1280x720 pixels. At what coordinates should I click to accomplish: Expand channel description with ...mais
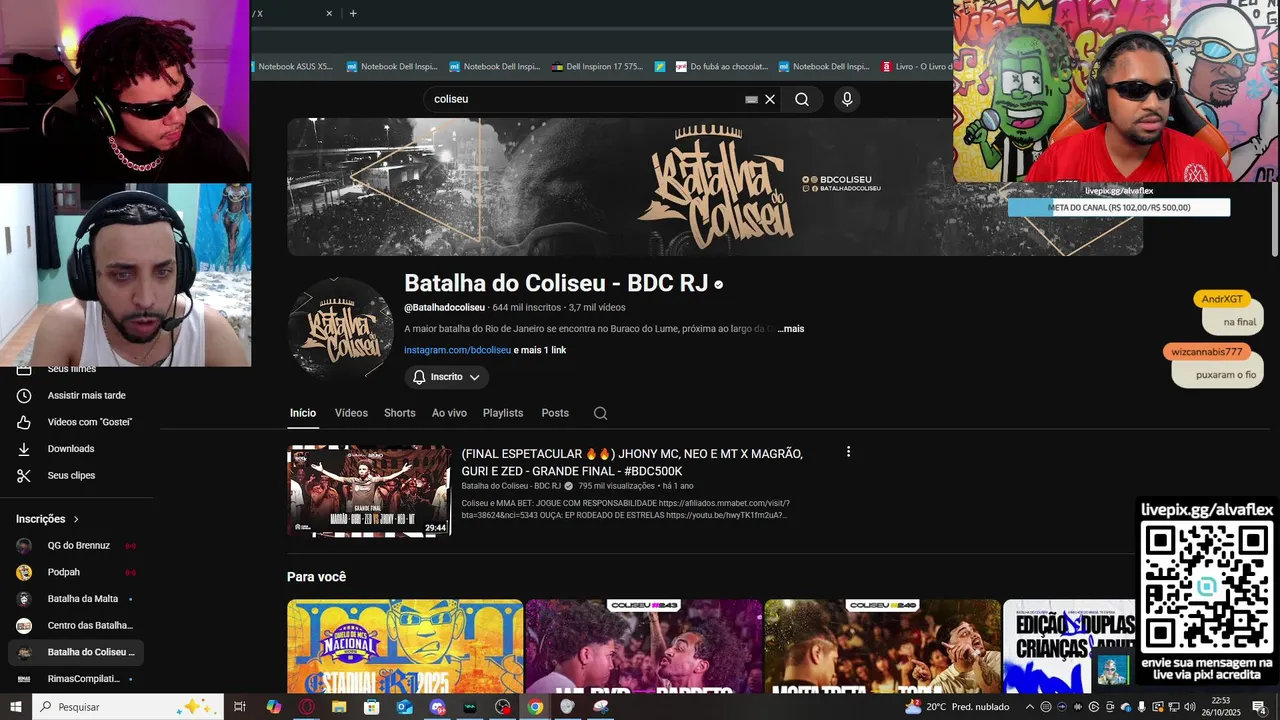(790, 329)
